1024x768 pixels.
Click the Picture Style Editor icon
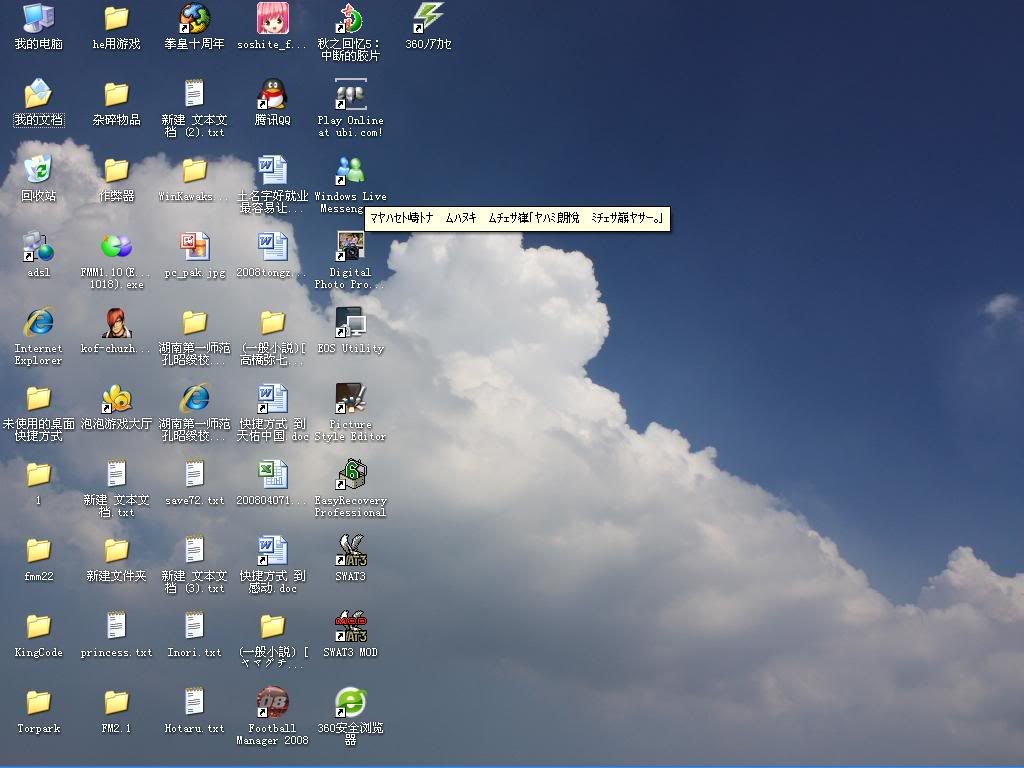(350, 399)
